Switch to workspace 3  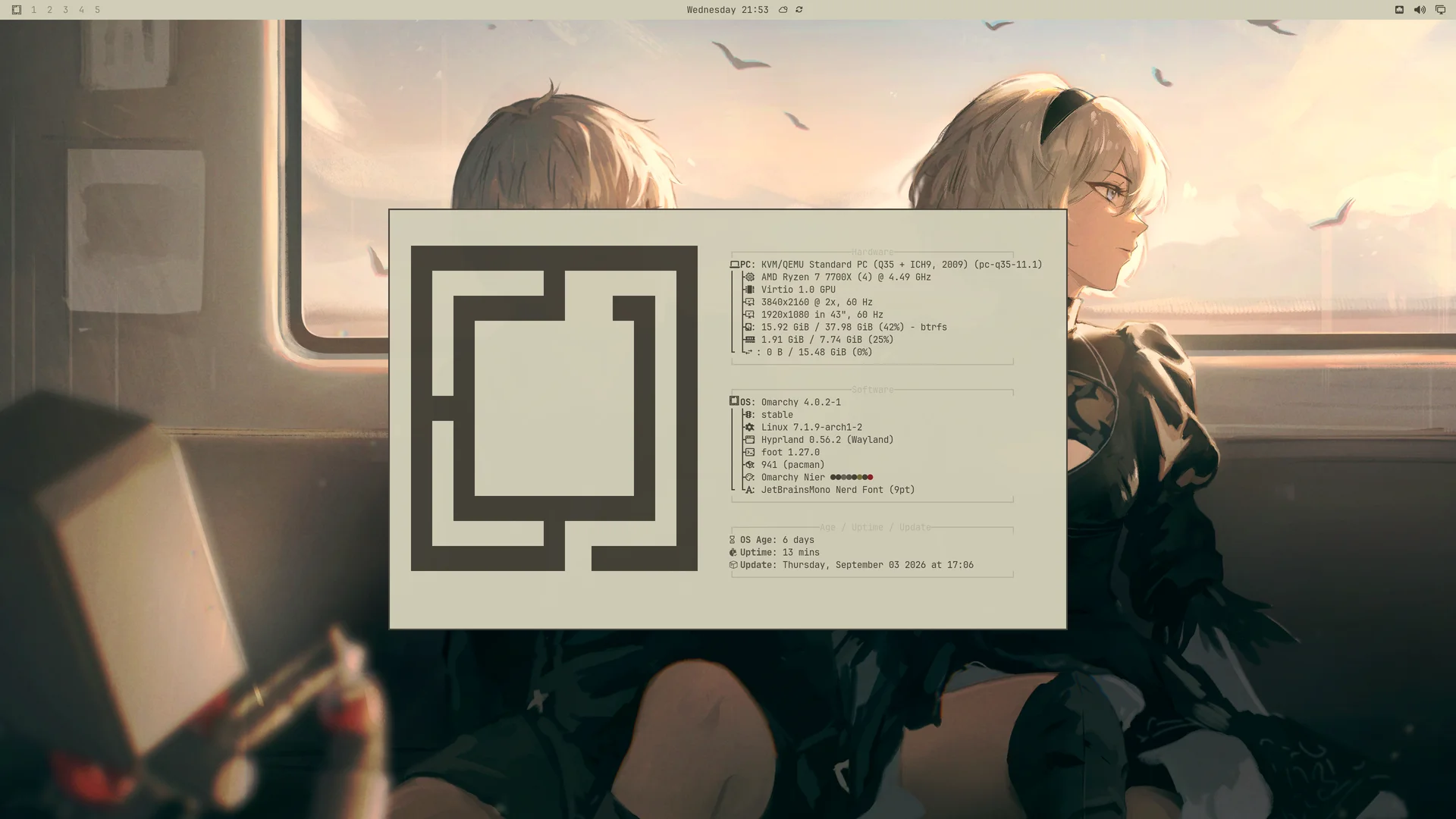tap(65, 10)
